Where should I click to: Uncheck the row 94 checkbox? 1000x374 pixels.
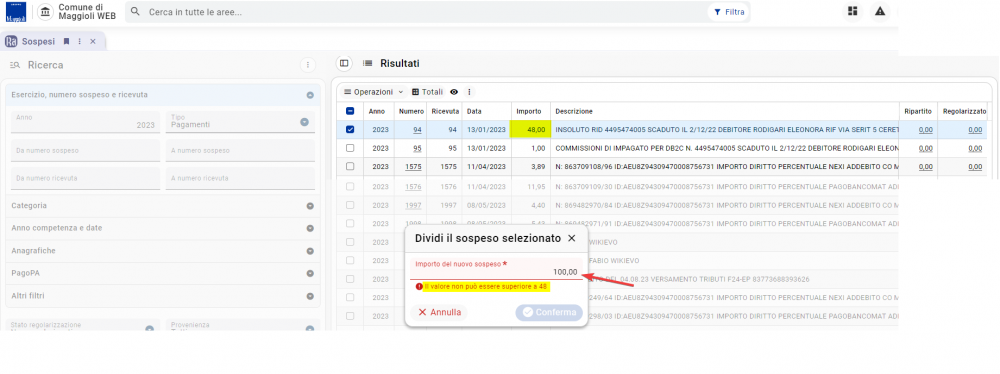pos(349,130)
